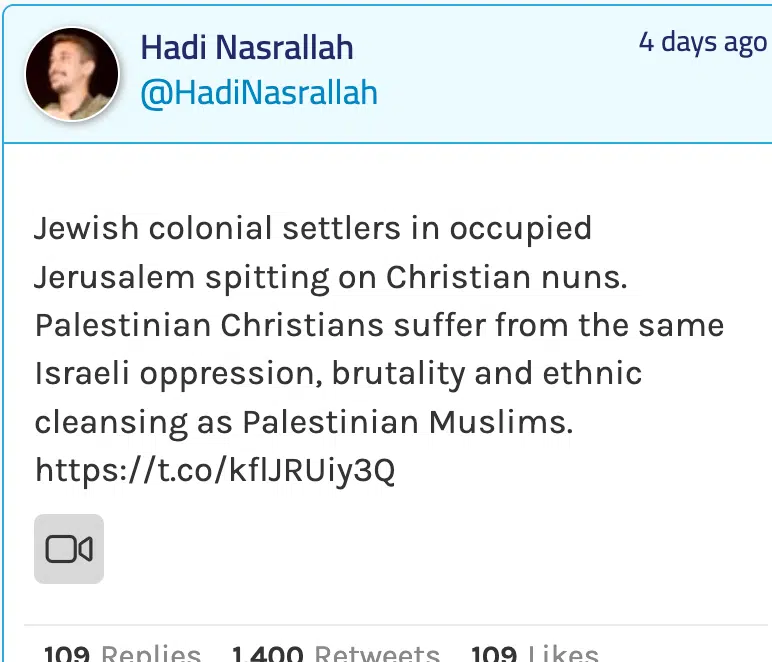
Task: Follow the https://t.co/kflJRUiy3Q link
Action: click(215, 470)
